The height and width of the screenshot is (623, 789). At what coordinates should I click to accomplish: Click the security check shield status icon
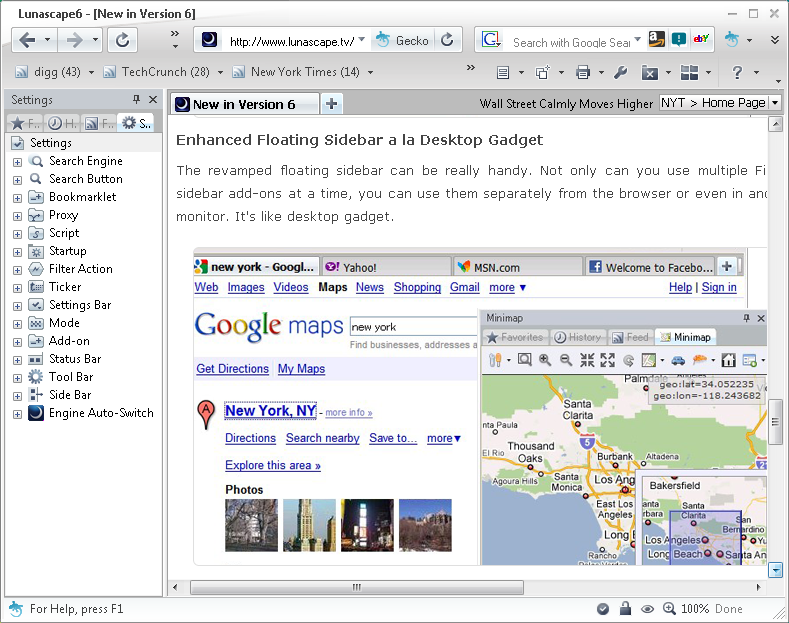(x=603, y=609)
